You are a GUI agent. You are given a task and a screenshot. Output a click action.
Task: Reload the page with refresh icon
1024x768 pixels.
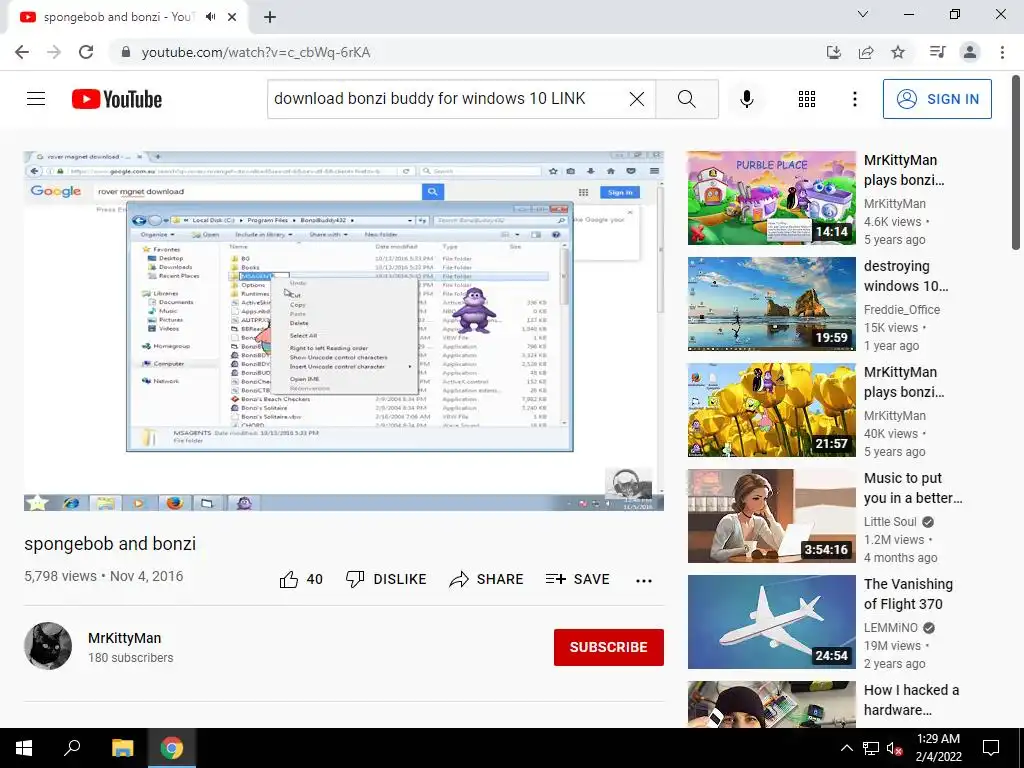(86, 52)
